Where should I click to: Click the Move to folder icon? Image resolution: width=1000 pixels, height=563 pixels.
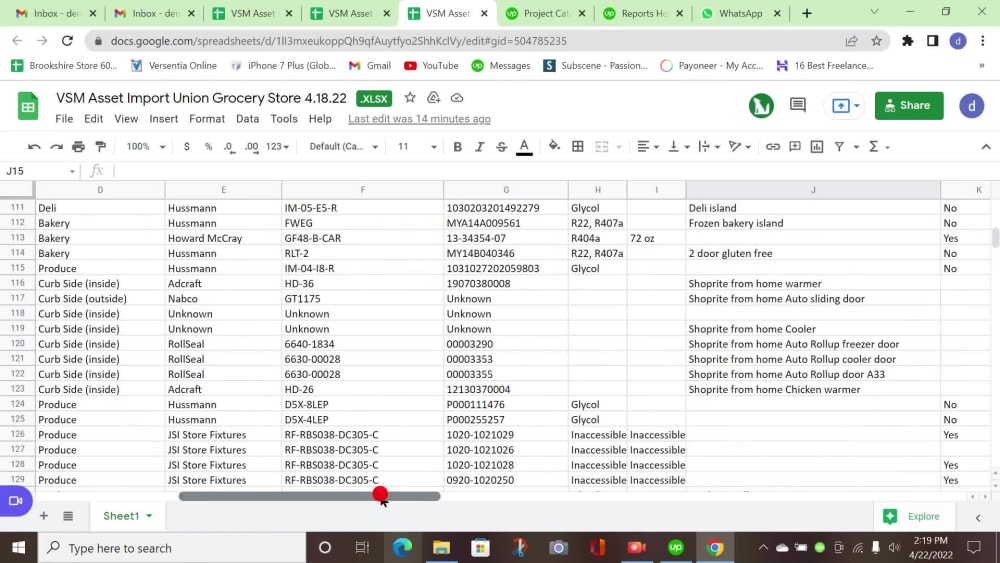pyautogui.click(x=434, y=98)
